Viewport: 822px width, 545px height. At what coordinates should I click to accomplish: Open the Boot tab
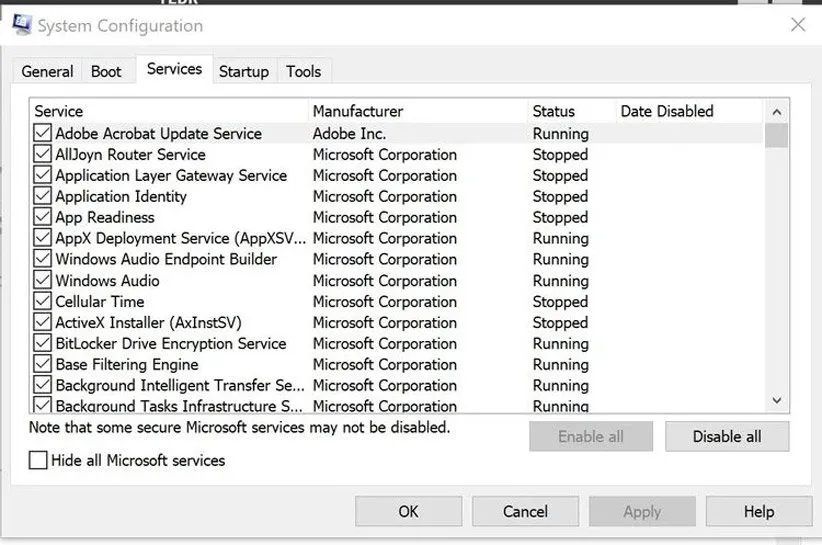(106, 71)
